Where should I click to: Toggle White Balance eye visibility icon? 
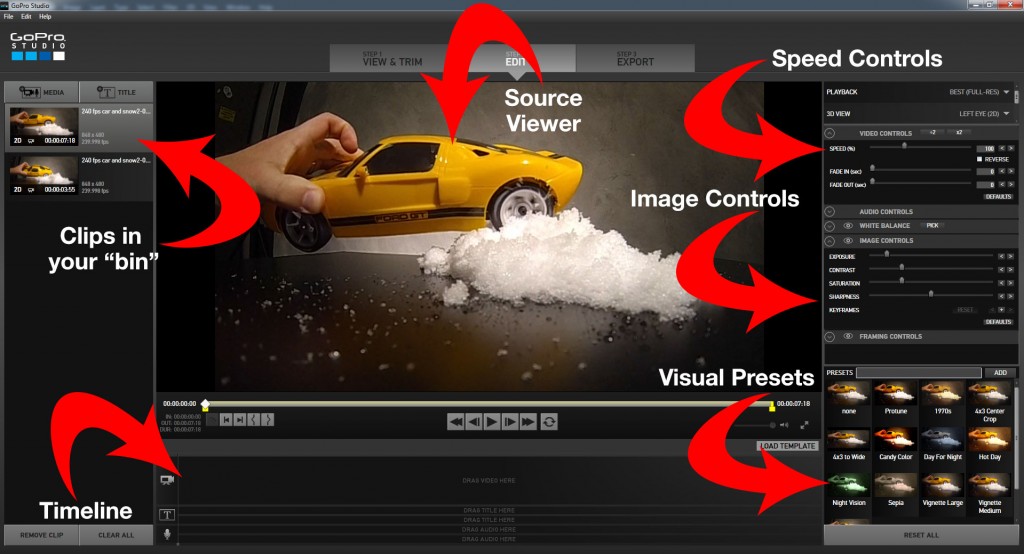click(x=846, y=226)
